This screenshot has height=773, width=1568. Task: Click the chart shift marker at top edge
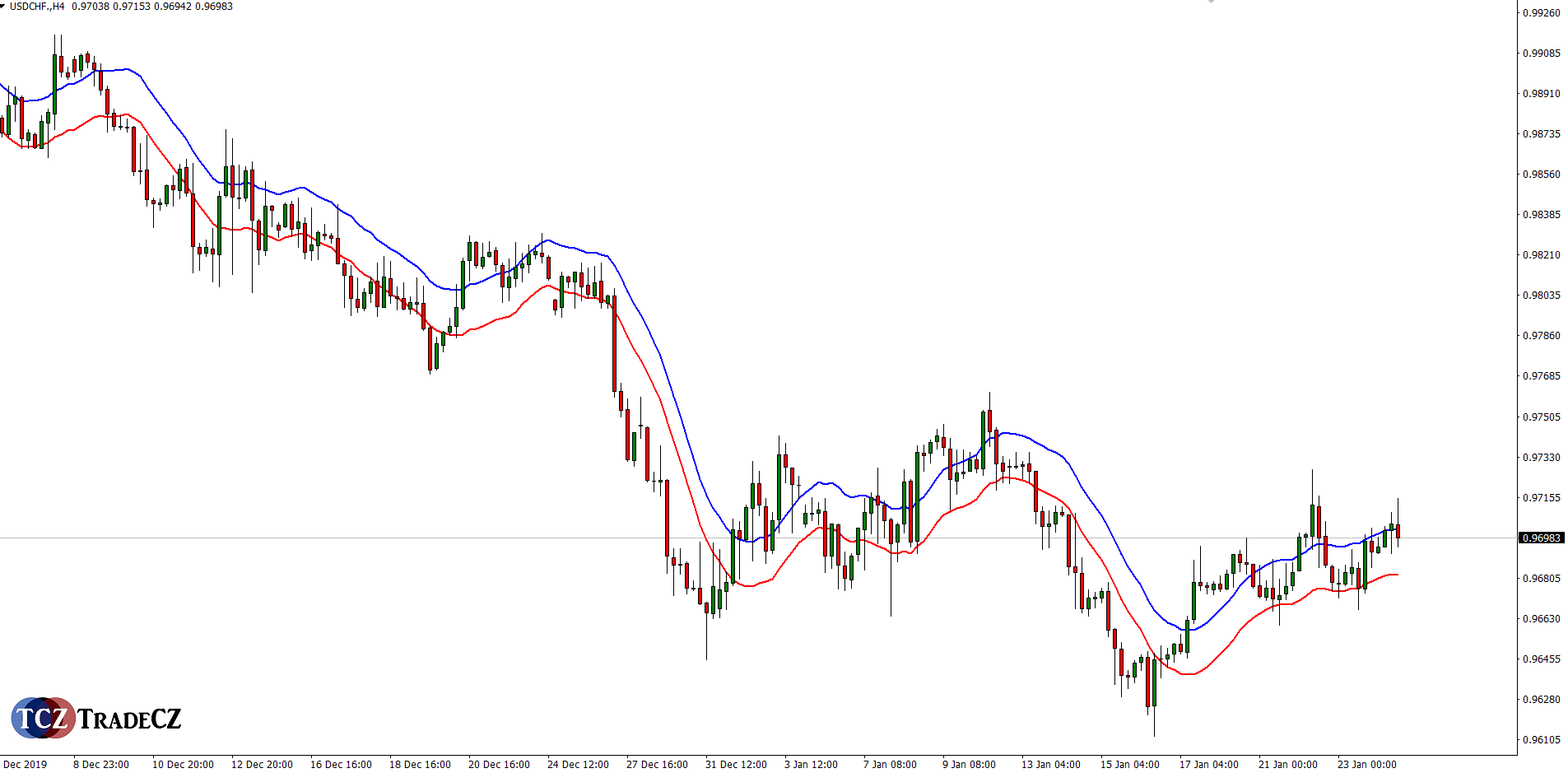click(1211, 2)
